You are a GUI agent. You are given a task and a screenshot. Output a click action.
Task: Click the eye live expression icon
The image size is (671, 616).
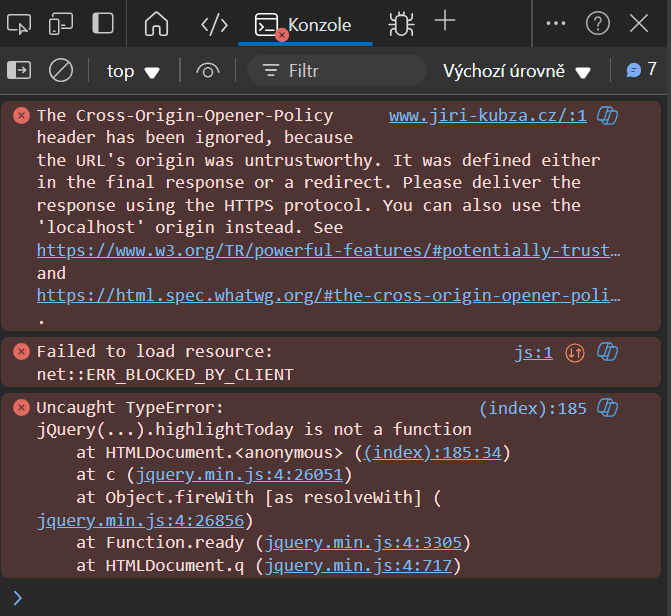pos(208,71)
